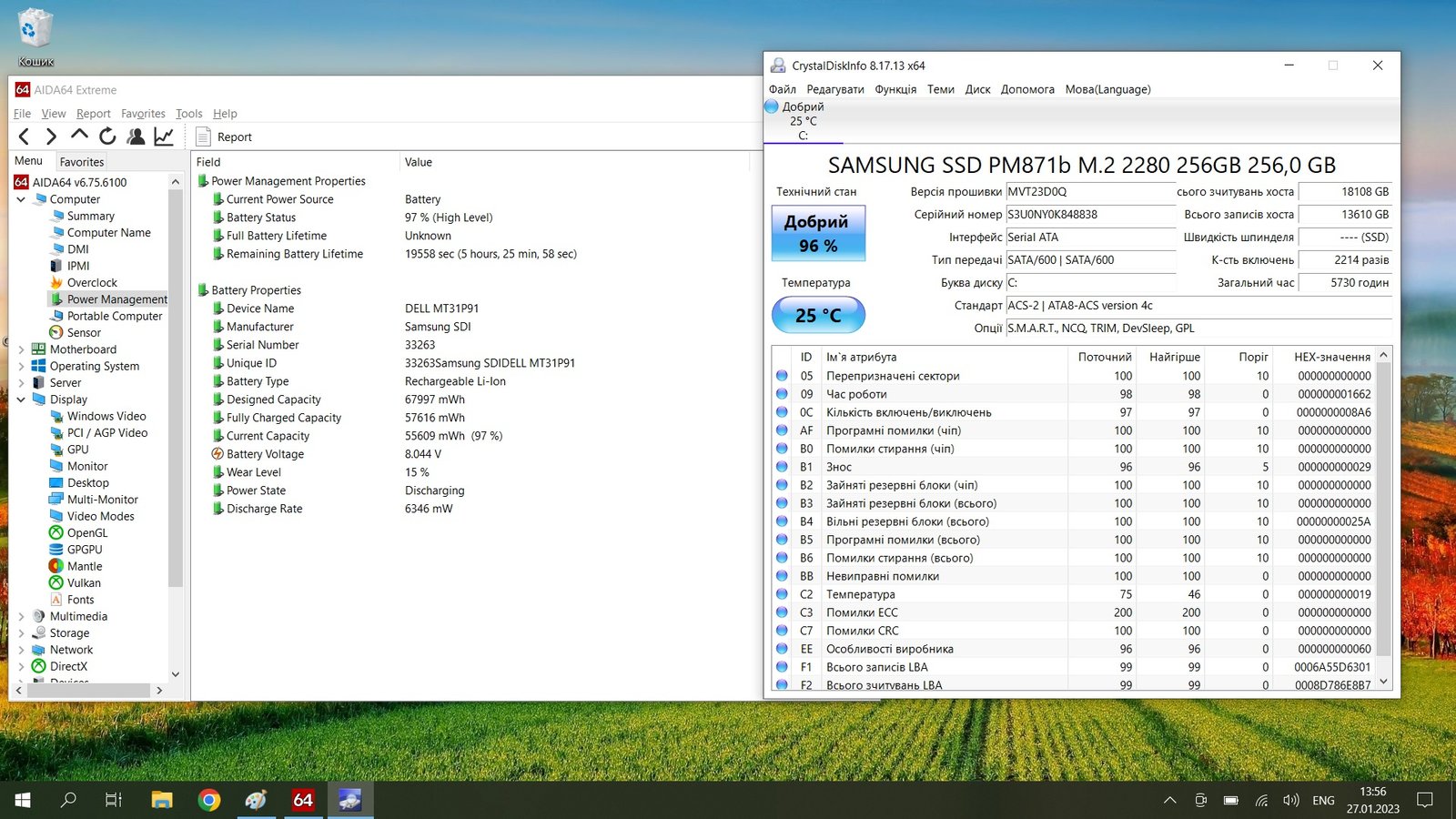This screenshot has width=1456, height=819.
Task: Select the Sensor item in the tree
Action: click(84, 333)
